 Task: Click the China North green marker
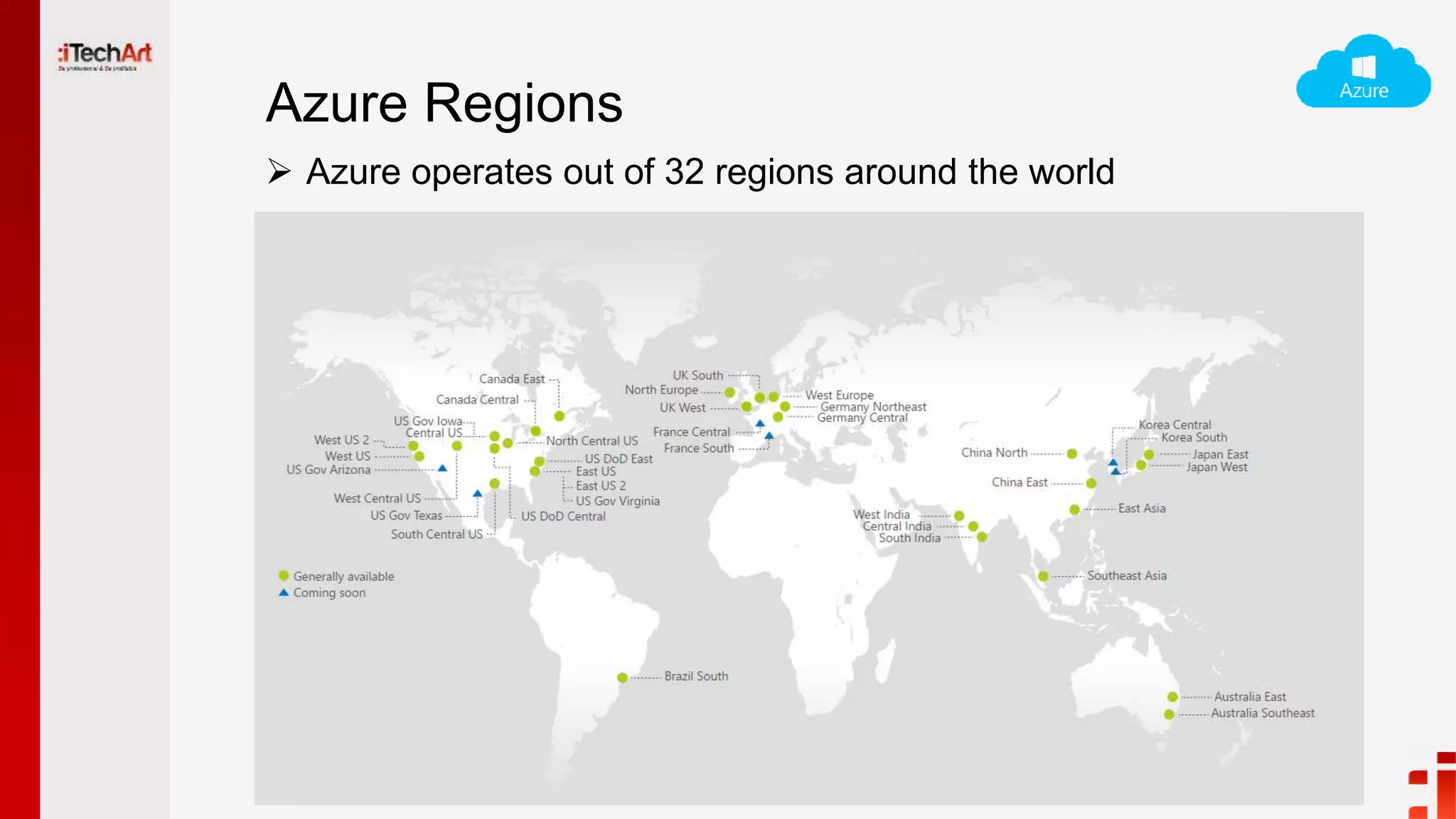[1072, 454]
